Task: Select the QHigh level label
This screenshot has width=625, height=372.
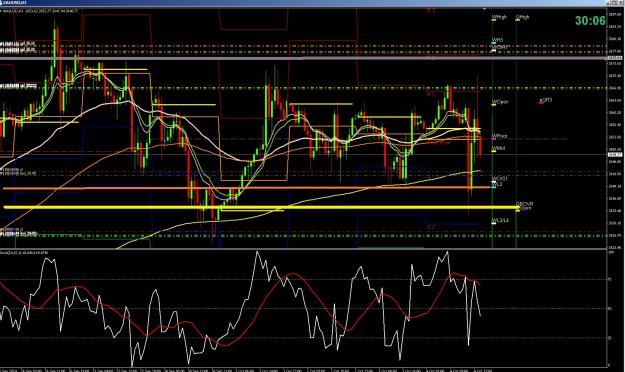Action: (x=523, y=17)
